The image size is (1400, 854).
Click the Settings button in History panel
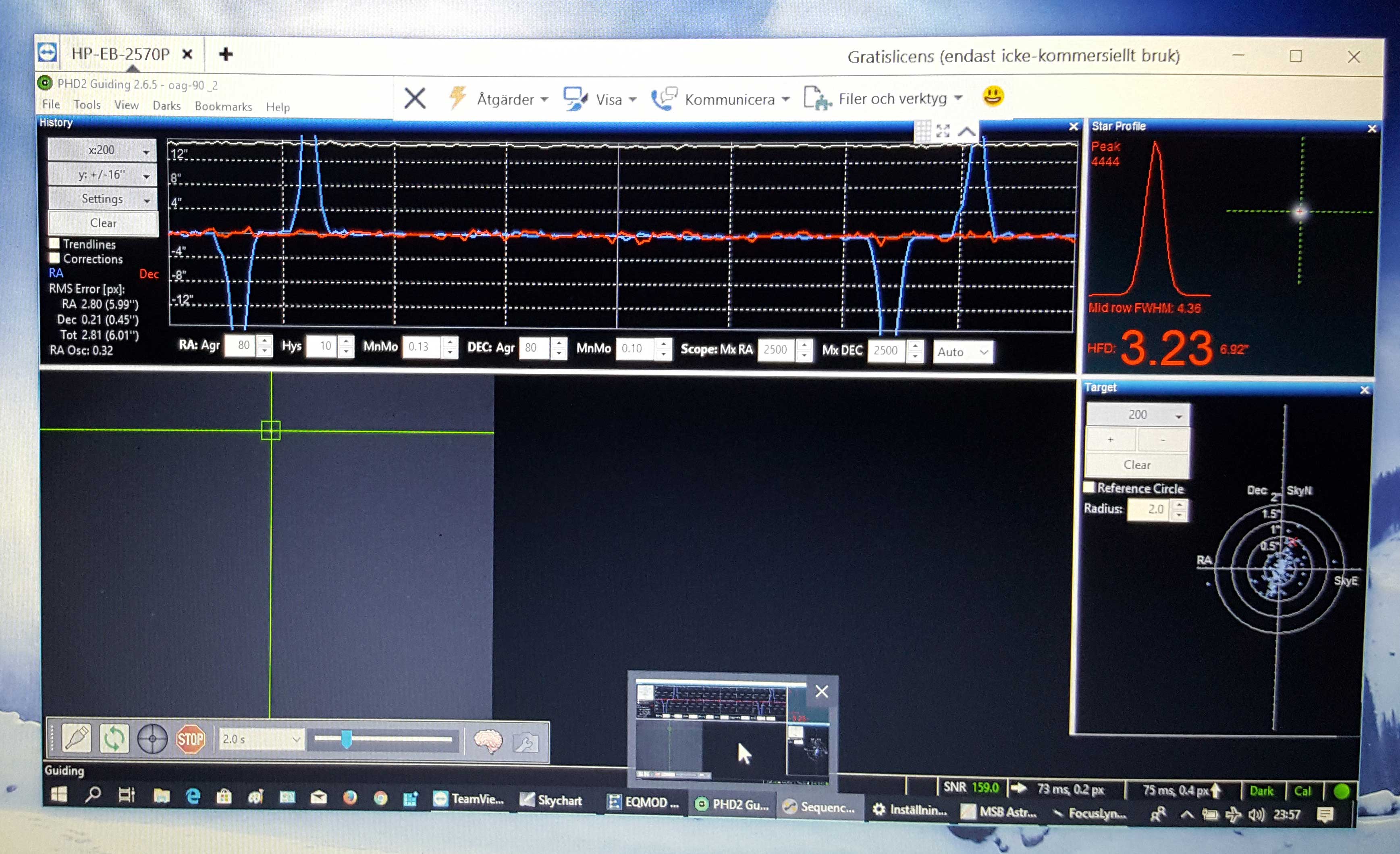102,199
